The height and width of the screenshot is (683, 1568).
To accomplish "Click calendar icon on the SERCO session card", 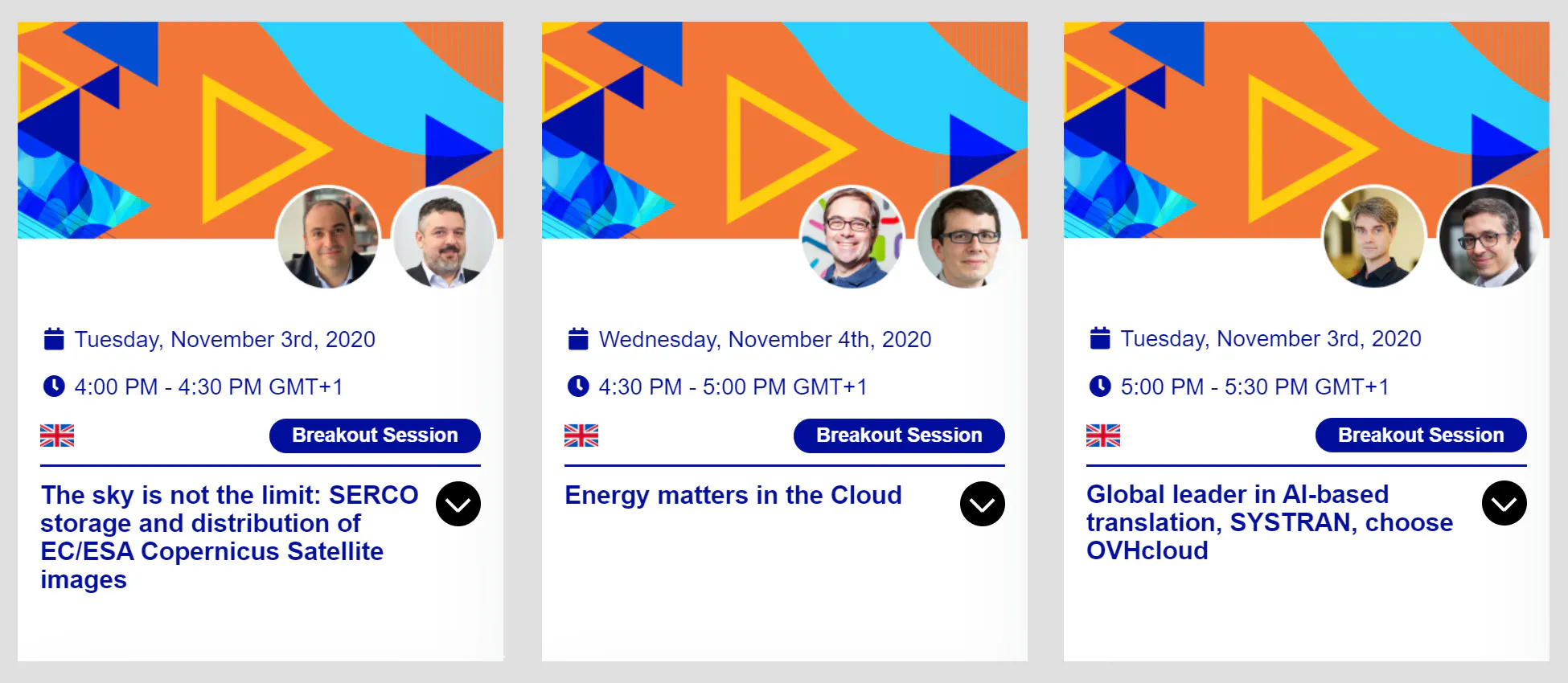I will click(x=54, y=339).
